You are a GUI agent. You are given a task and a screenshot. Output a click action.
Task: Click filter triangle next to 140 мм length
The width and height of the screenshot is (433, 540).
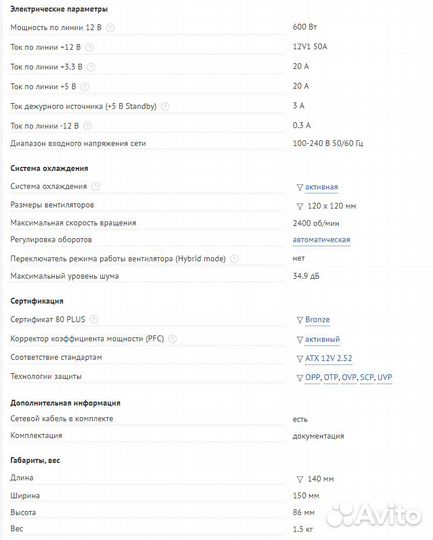300,479
